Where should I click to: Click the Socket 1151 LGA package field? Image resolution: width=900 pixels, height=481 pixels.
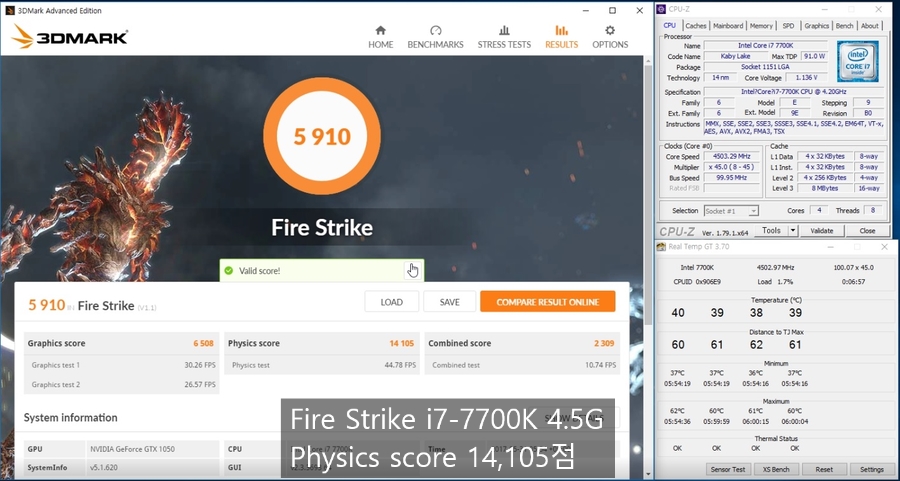[x=765, y=67]
